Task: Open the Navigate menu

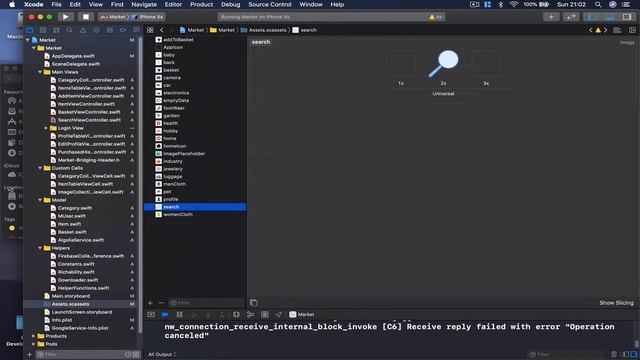Action: (x=144, y=4)
